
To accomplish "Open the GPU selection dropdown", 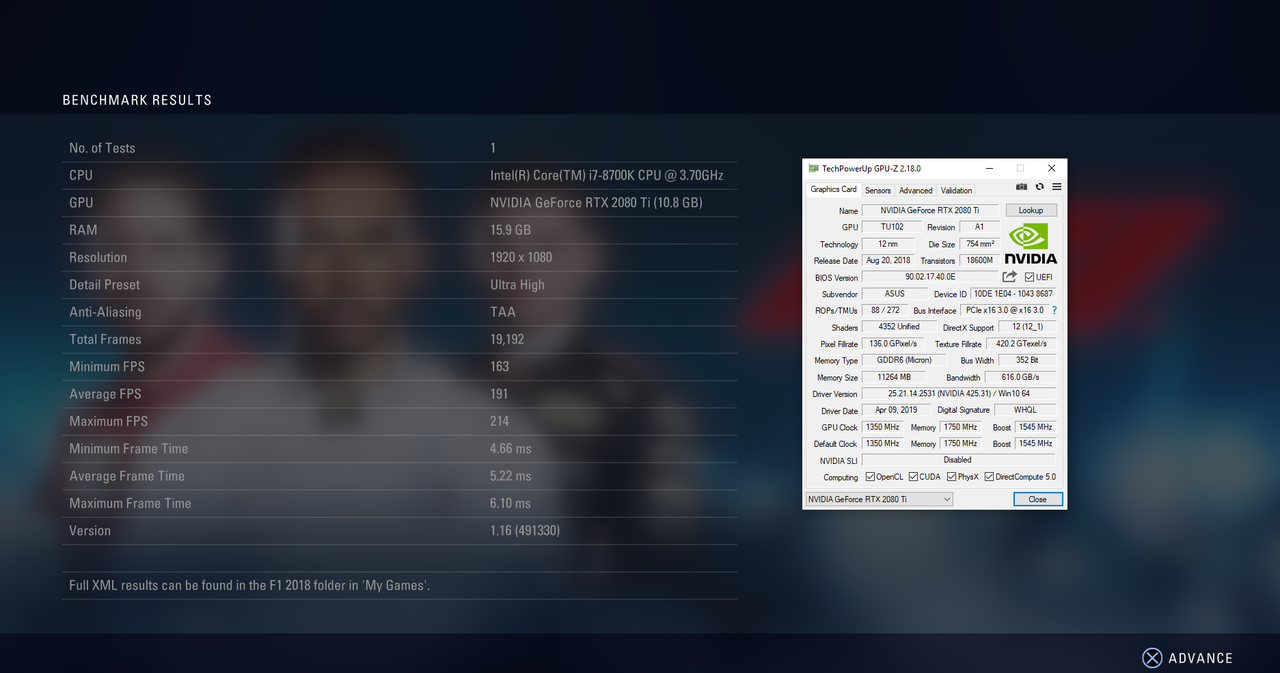I will click(879, 499).
